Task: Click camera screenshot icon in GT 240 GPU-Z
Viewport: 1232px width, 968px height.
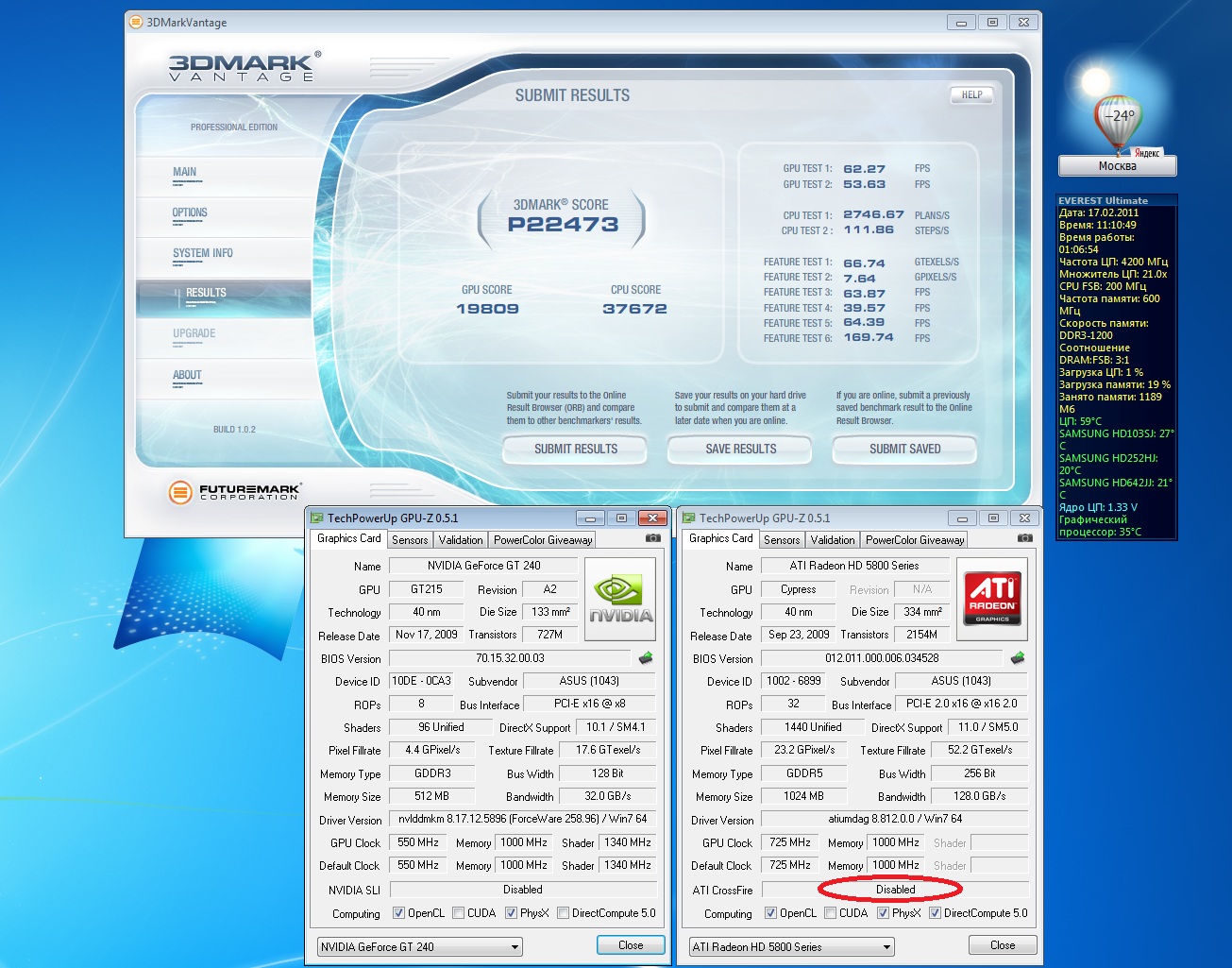Action: point(652,538)
